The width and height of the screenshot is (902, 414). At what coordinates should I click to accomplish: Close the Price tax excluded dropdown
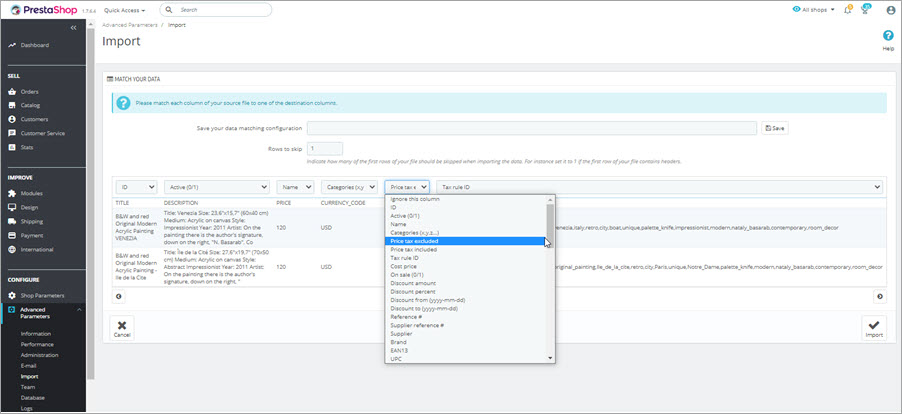[x=407, y=187]
